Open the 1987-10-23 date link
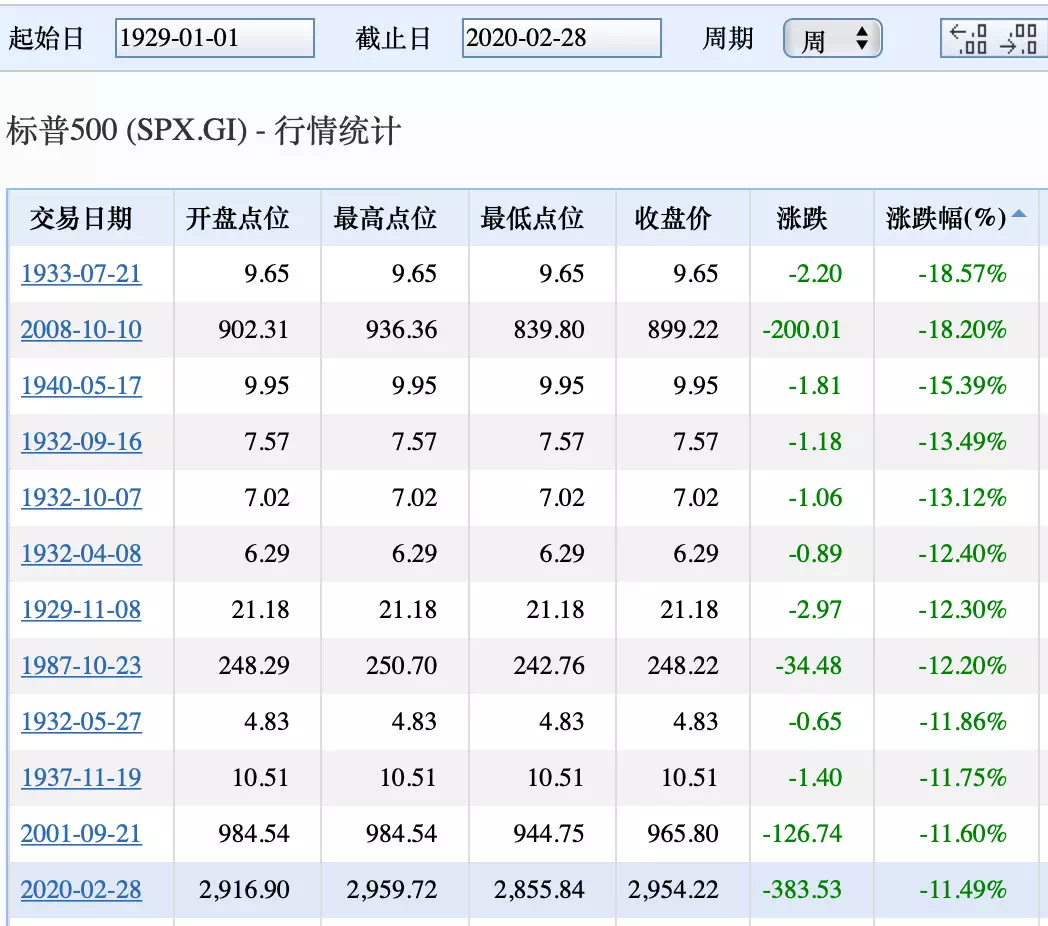 (81, 666)
